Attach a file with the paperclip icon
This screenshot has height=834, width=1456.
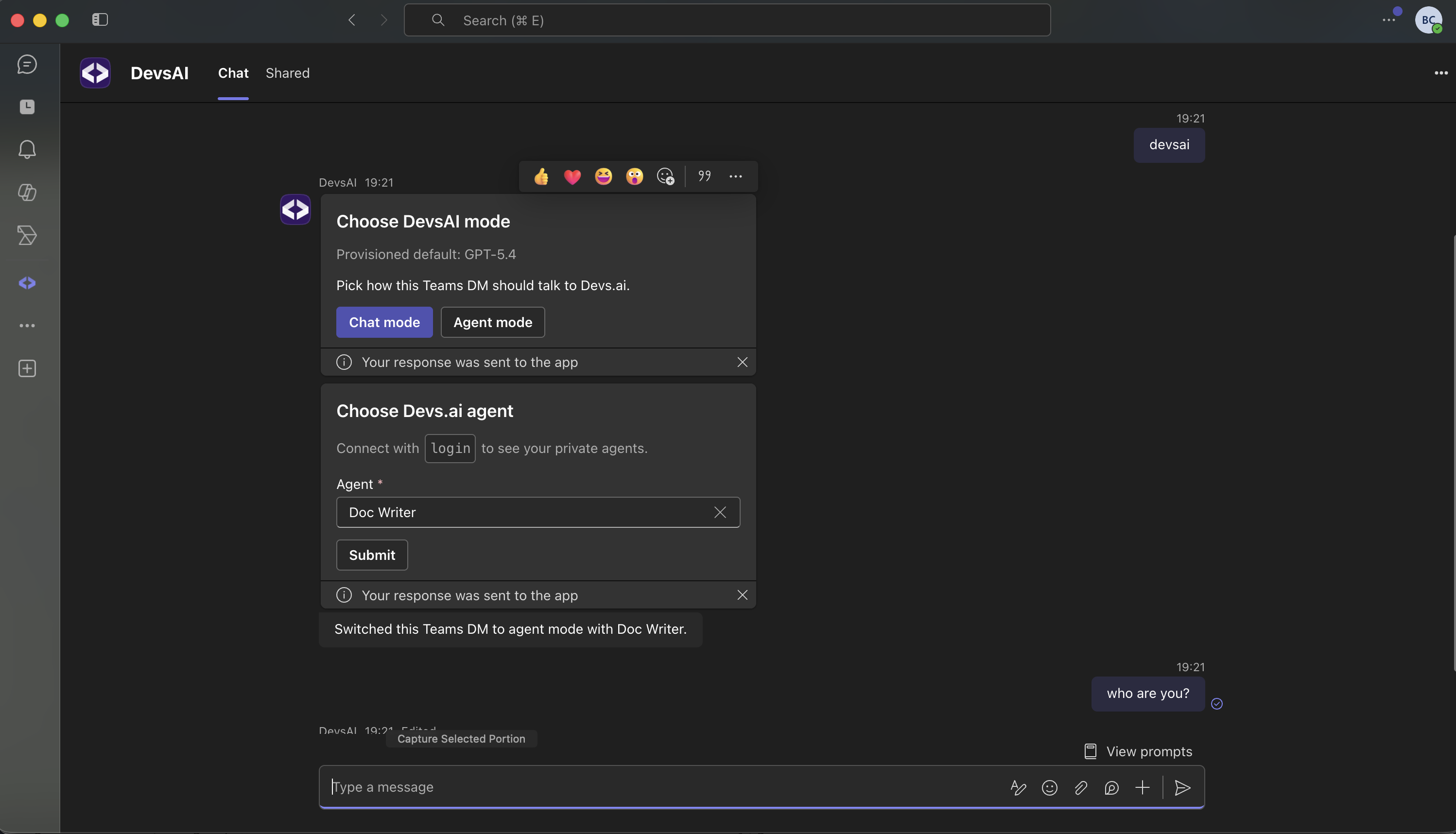(1080, 788)
